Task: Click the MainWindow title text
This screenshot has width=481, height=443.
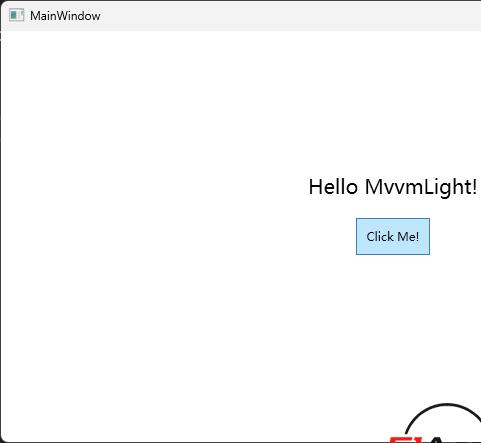Action: click(x=65, y=16)
